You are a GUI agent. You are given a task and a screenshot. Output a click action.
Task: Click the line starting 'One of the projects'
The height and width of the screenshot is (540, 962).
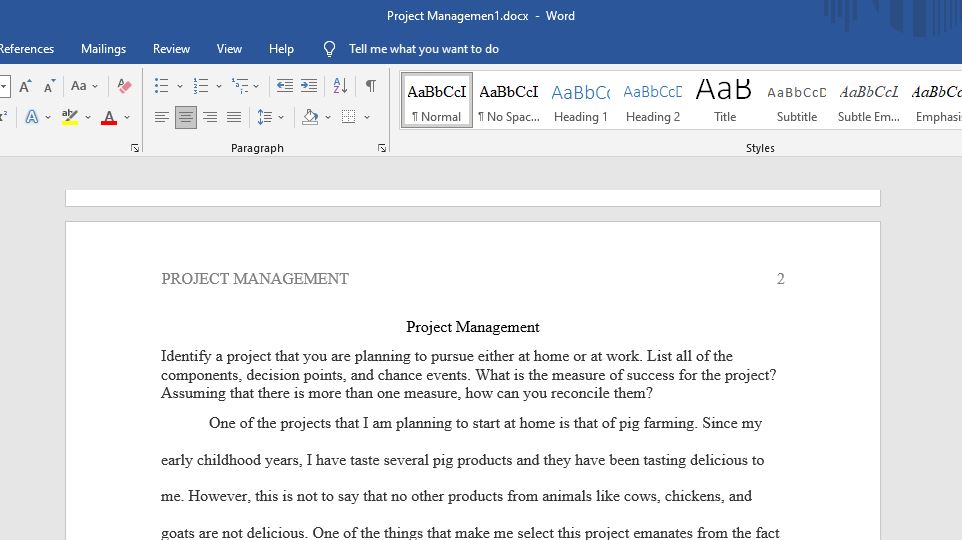pos(485,423)
